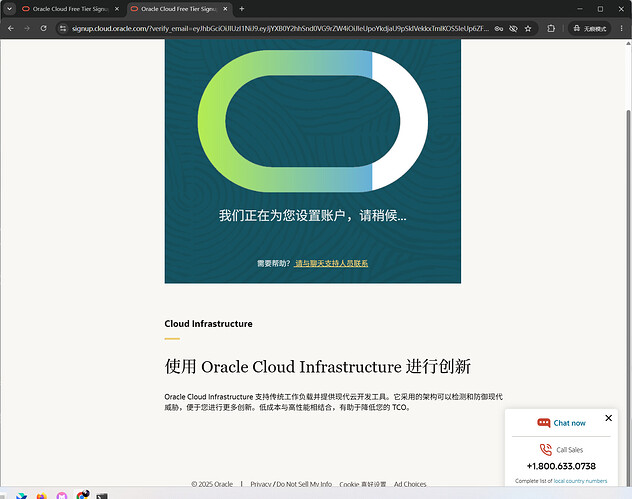Open the saved passwords key icon
632x499 pixels.
click(499, 29)
